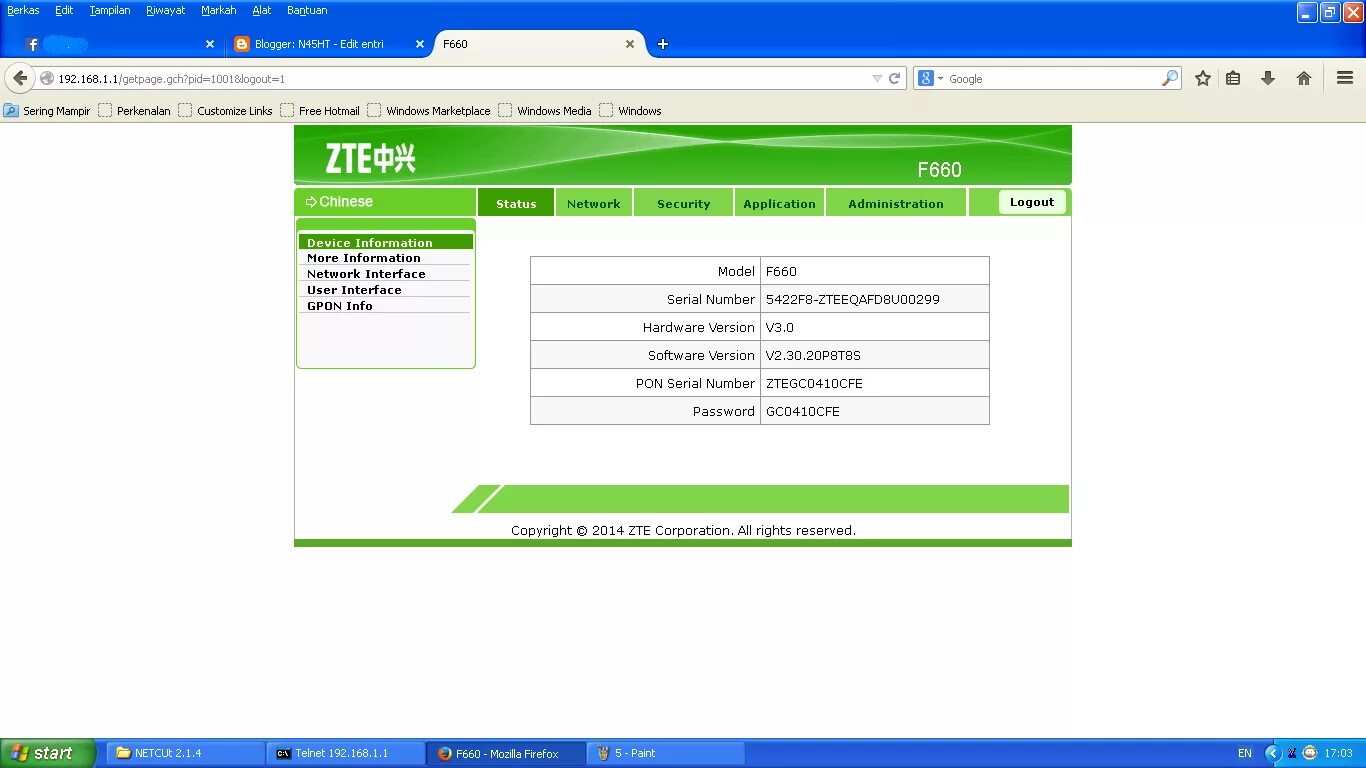
Task: Open the Bantuan menu
Action: point(307,10)
